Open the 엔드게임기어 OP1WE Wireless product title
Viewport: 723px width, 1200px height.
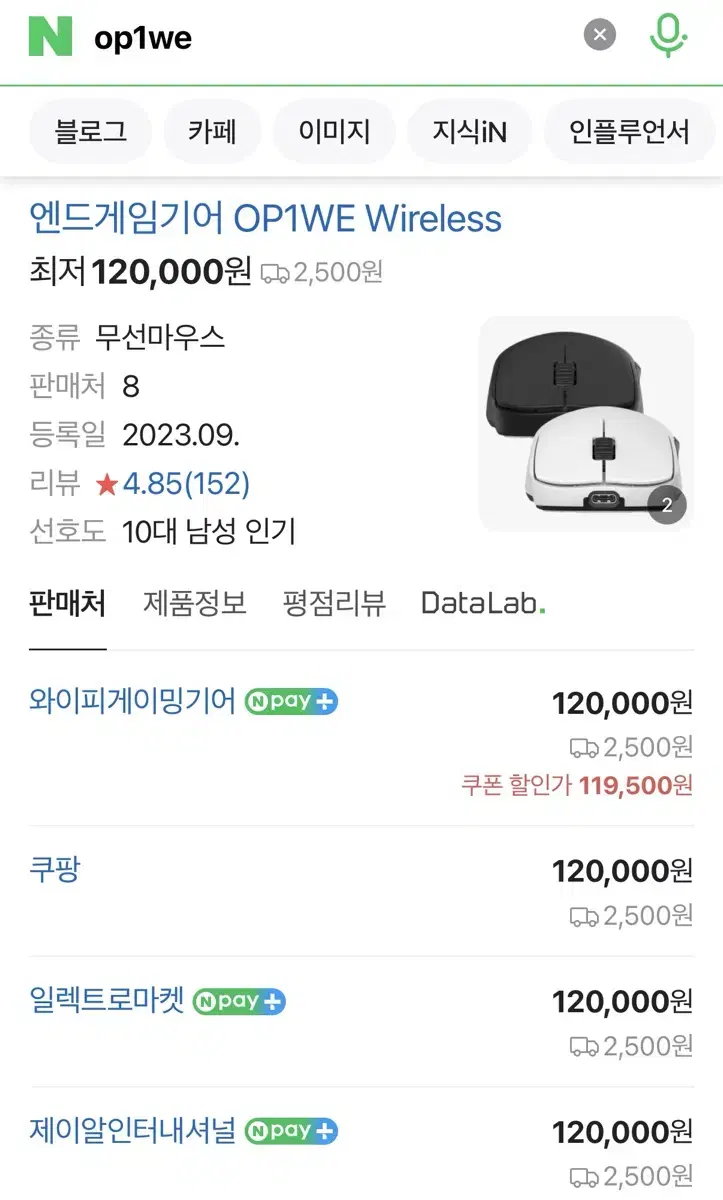pos(266,218)
